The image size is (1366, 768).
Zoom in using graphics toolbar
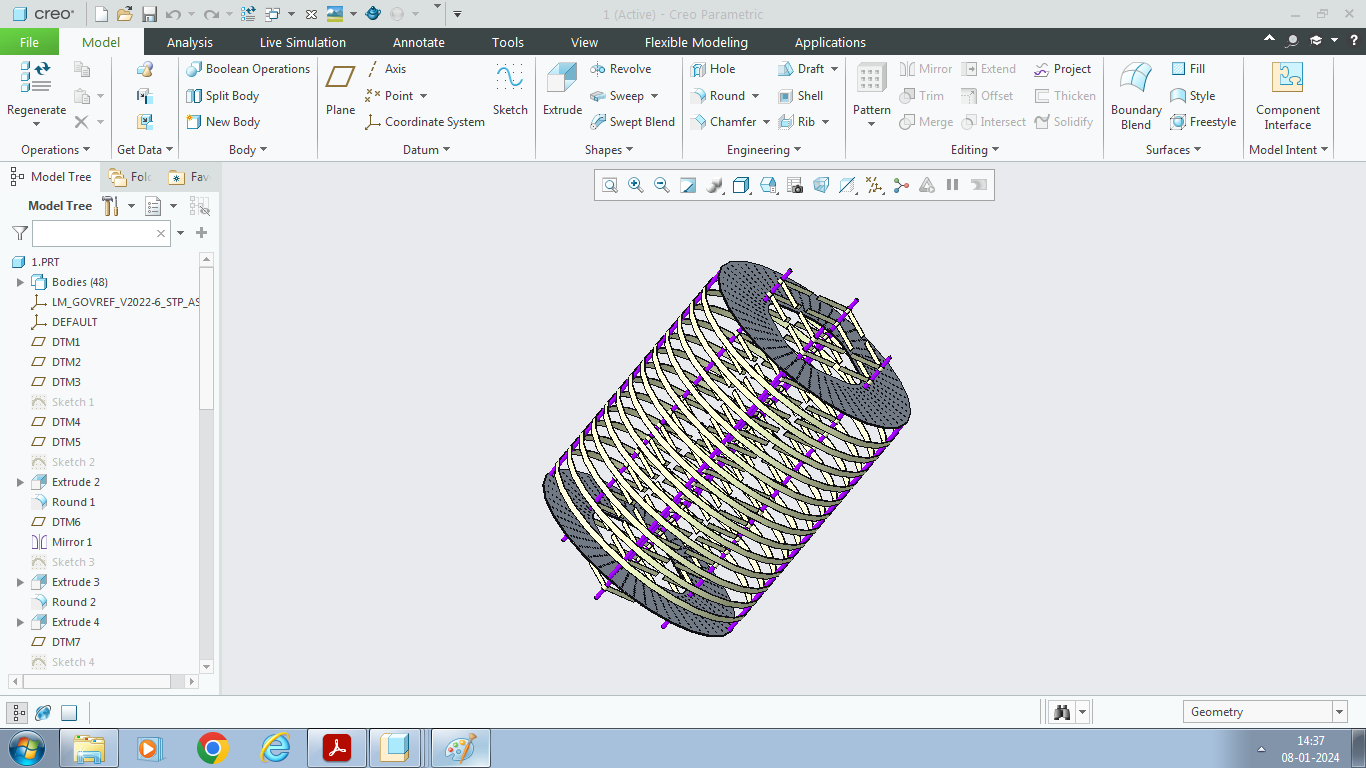[635, 185]
